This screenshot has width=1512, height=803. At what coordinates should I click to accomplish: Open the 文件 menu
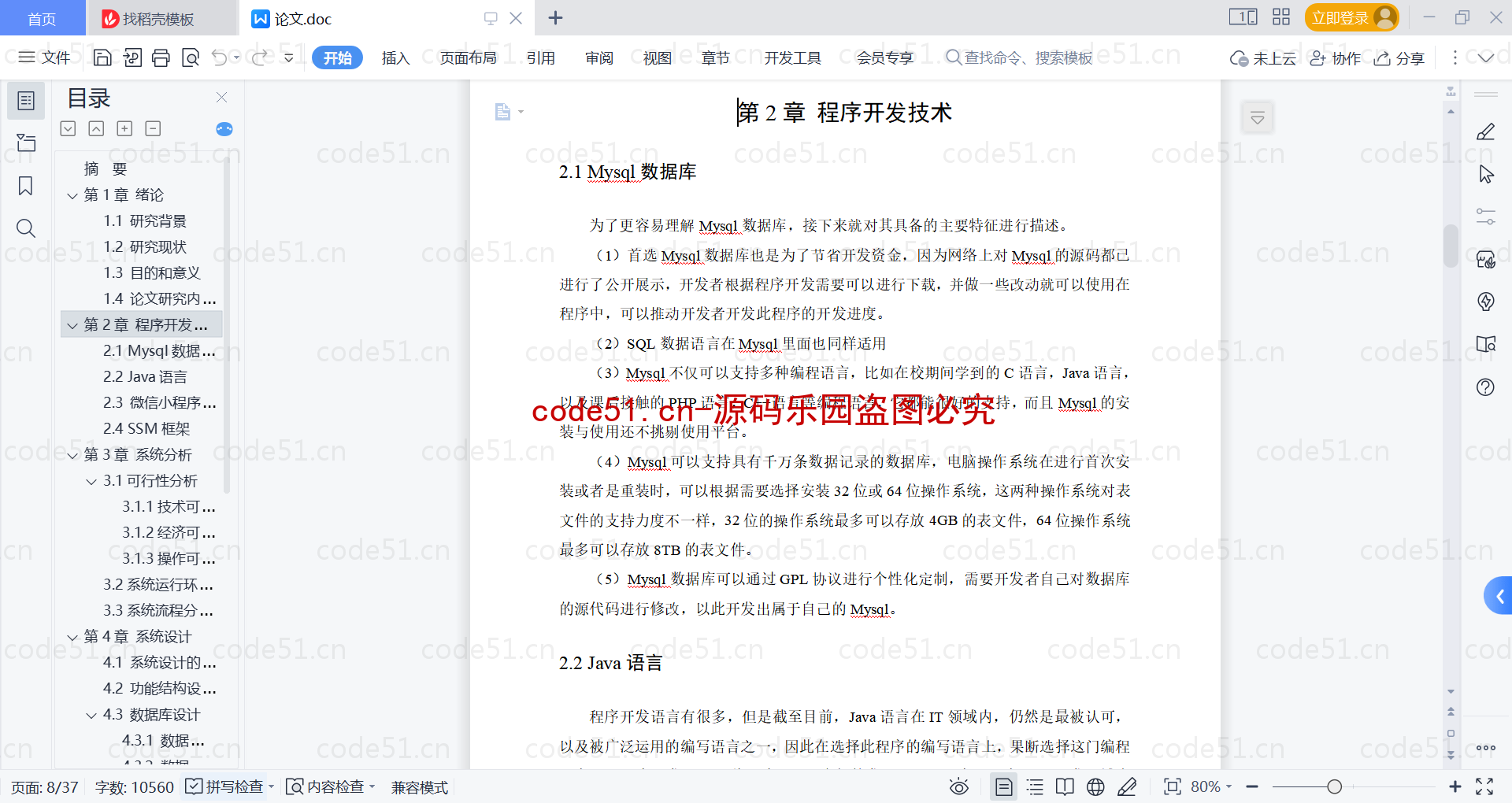pyautogui.click(x=44, y=57)
